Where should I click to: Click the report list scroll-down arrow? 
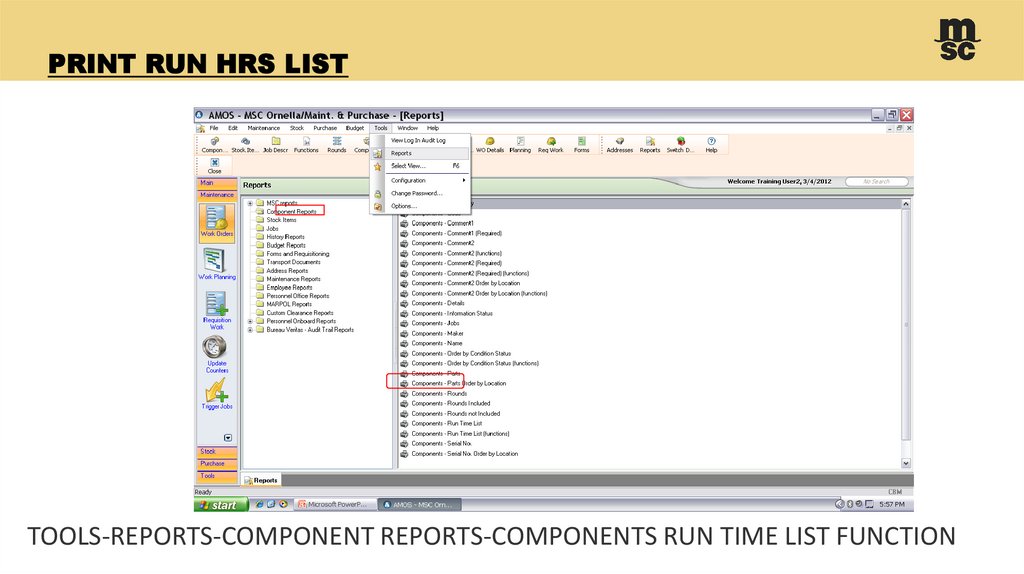[906, 463]
